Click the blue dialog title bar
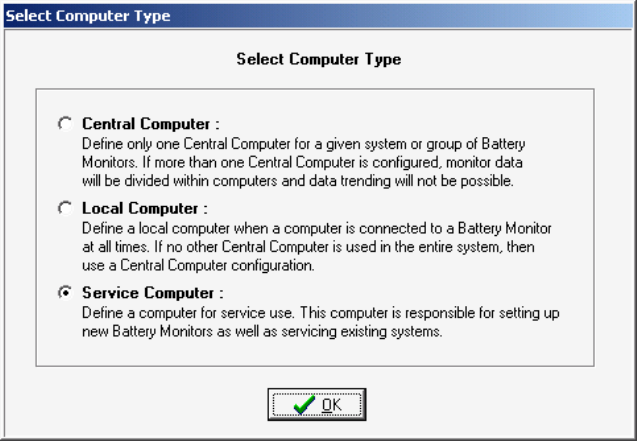This screenshot has height=441, width=637. (x=318, y=16)
